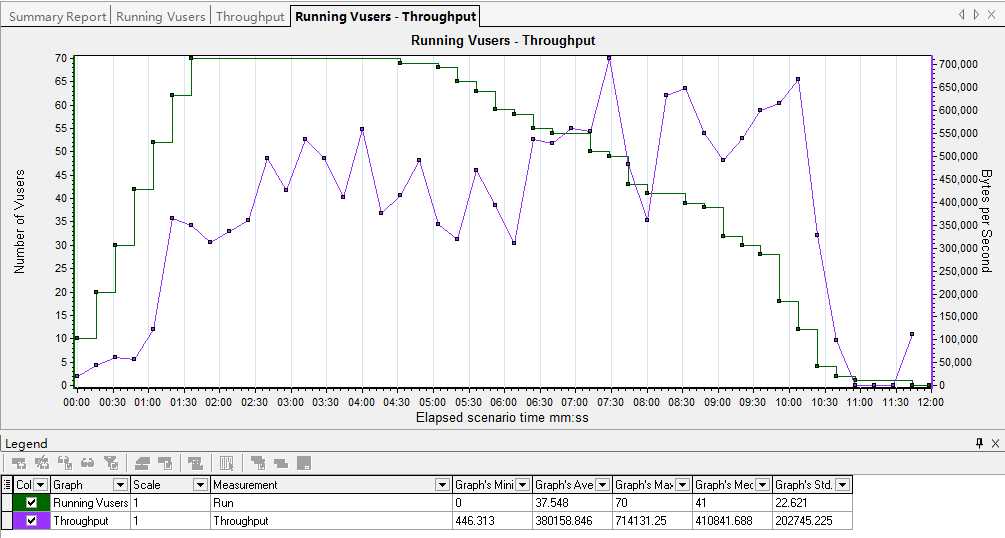Click the sixth Legend toolbar icon
This screenshot has width=1005, height=538.
[x=142, y=463]
